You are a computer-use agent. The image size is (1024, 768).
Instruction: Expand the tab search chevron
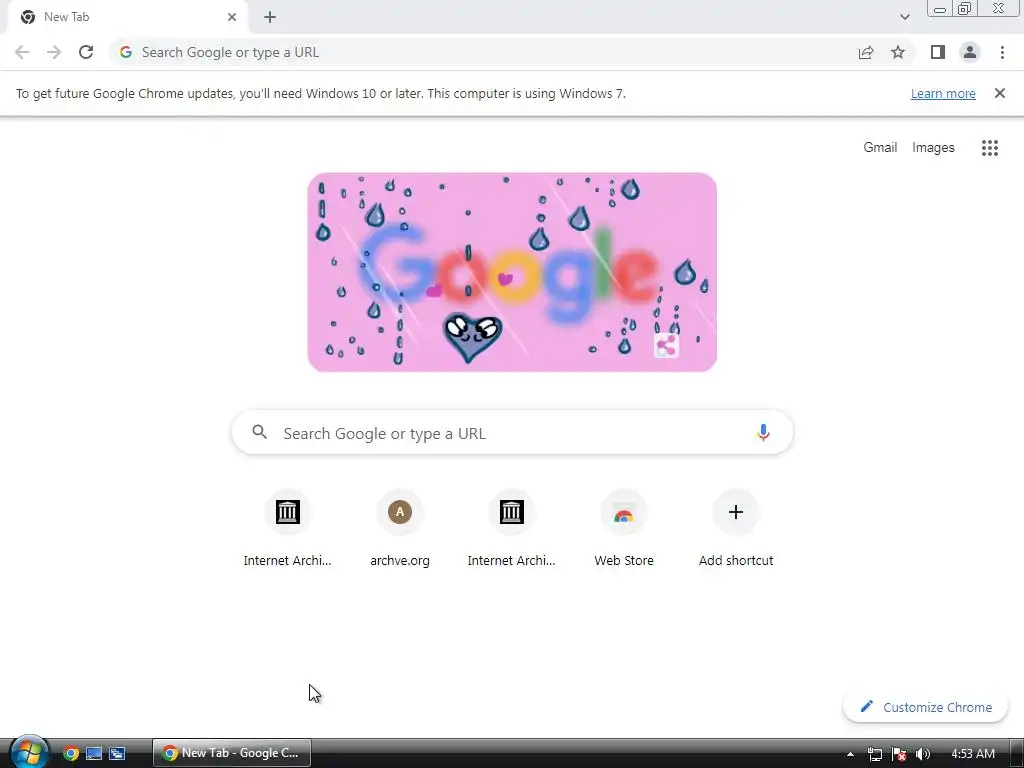point(904,17)
